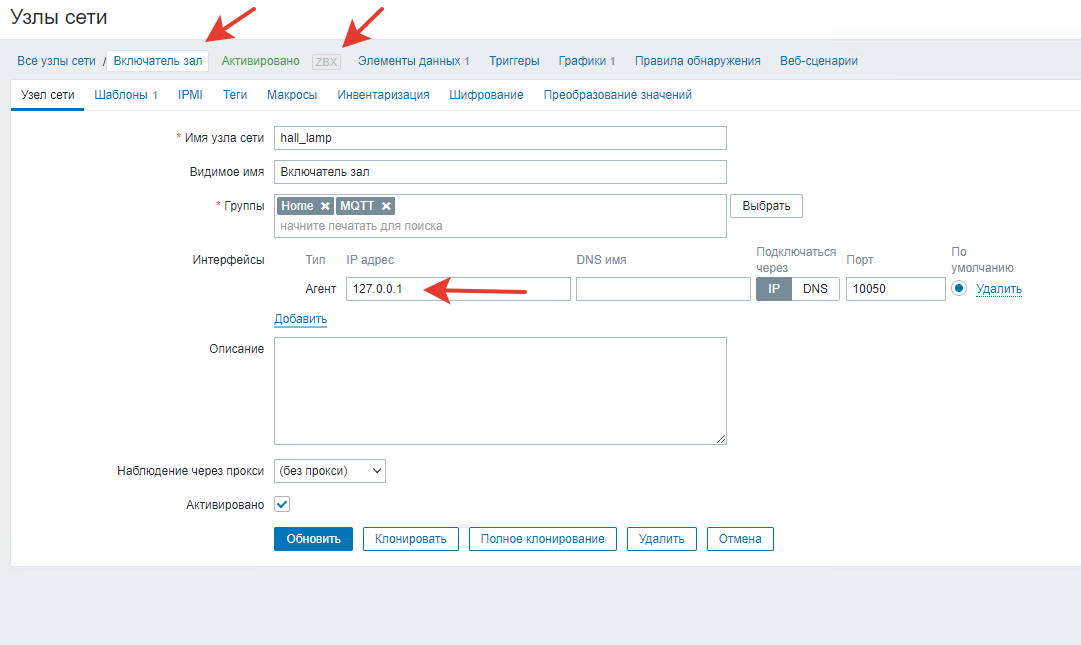Toggle the Активировано checkbox
1081x645 pixels.
click(282, 504)
